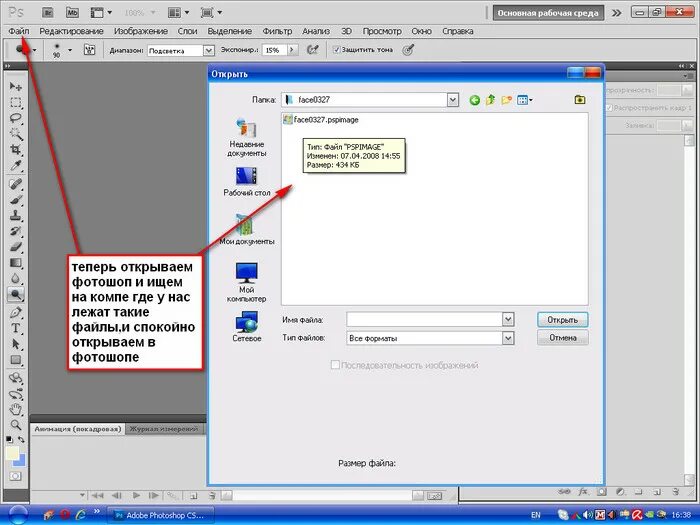Select the Eyedropper tool
This screenshot has width=700, height=525.
[x=16, y=166]
